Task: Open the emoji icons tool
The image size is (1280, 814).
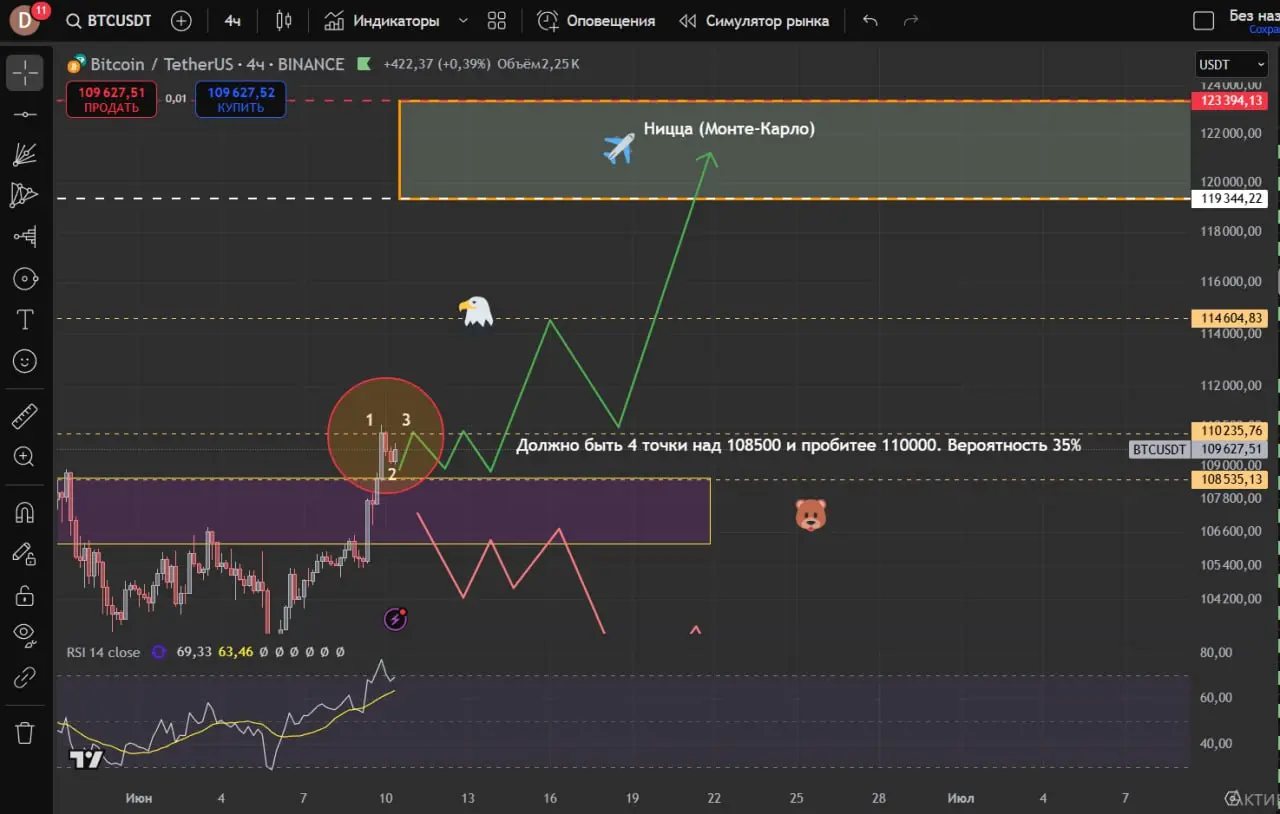Action: click(x=25, y=361)
